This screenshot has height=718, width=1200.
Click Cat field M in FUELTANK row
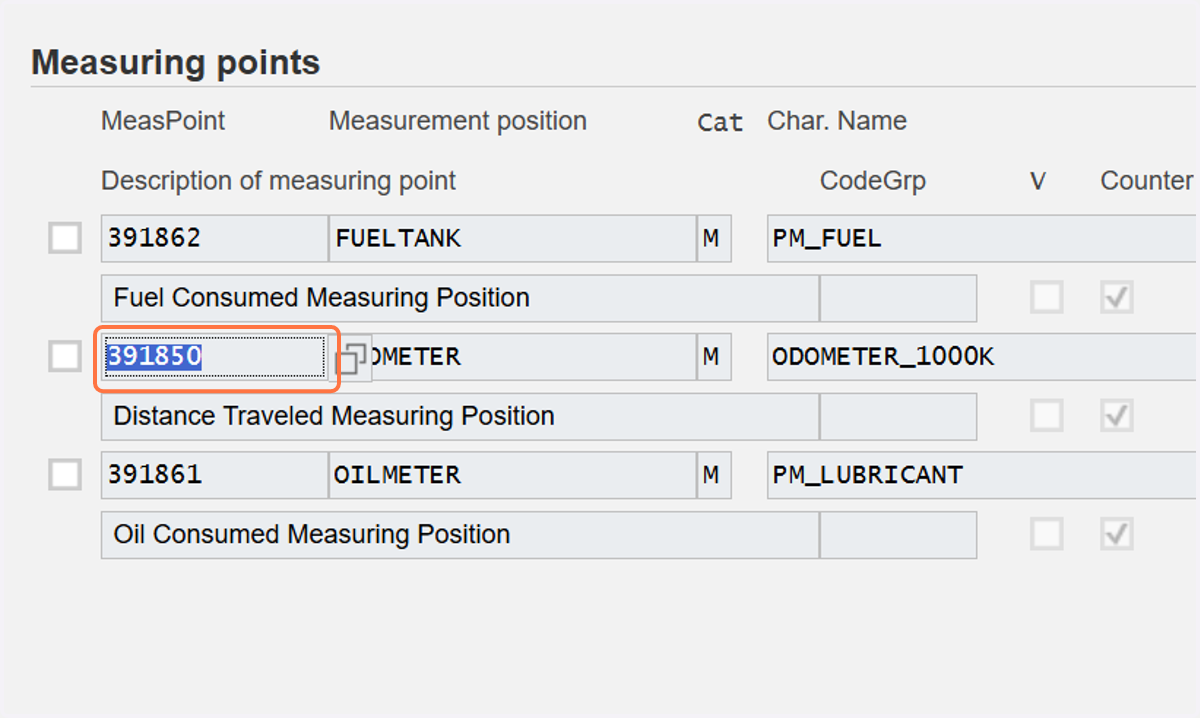pyautogui.click(x=714, y=238)
